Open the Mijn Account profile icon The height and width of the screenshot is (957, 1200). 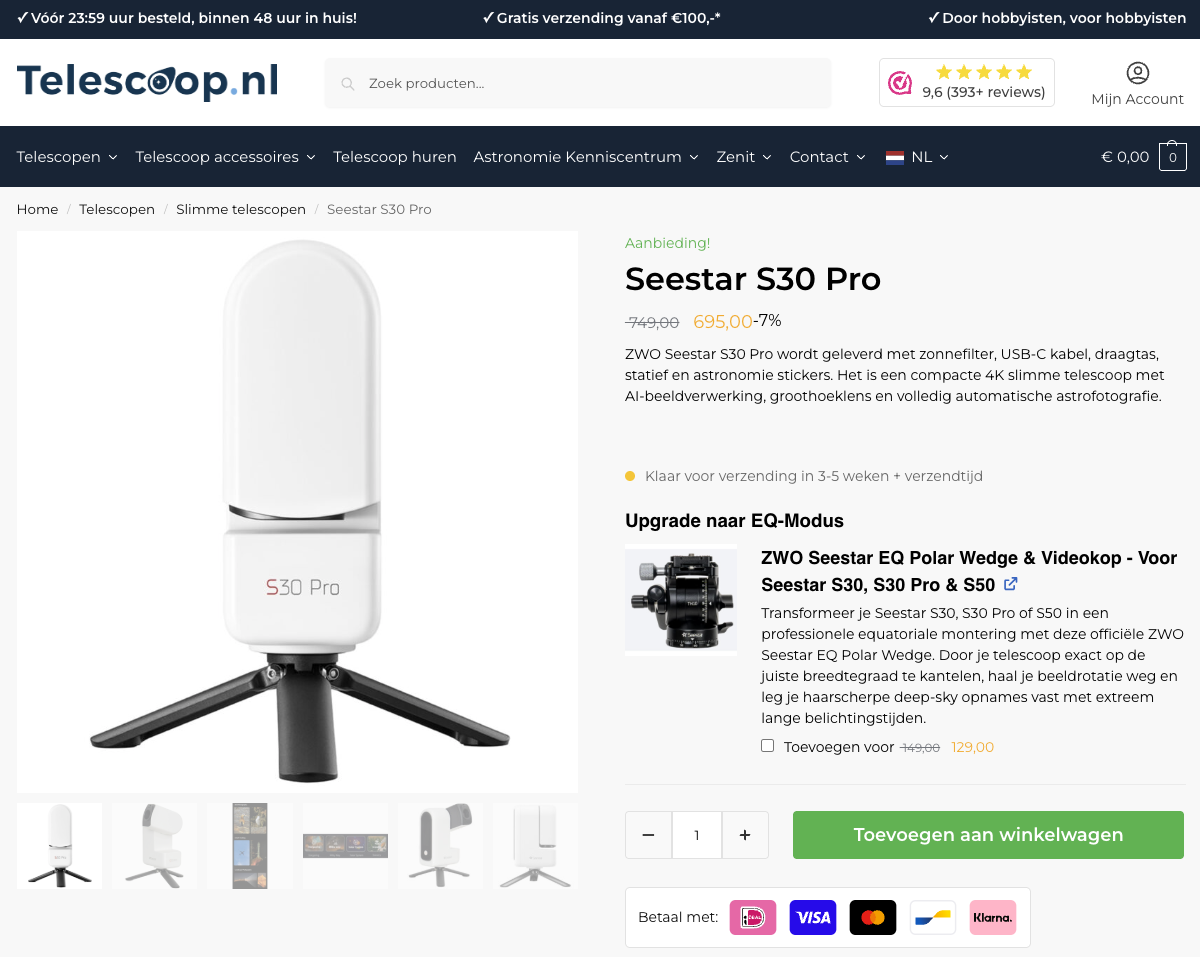click(1137, 73)
